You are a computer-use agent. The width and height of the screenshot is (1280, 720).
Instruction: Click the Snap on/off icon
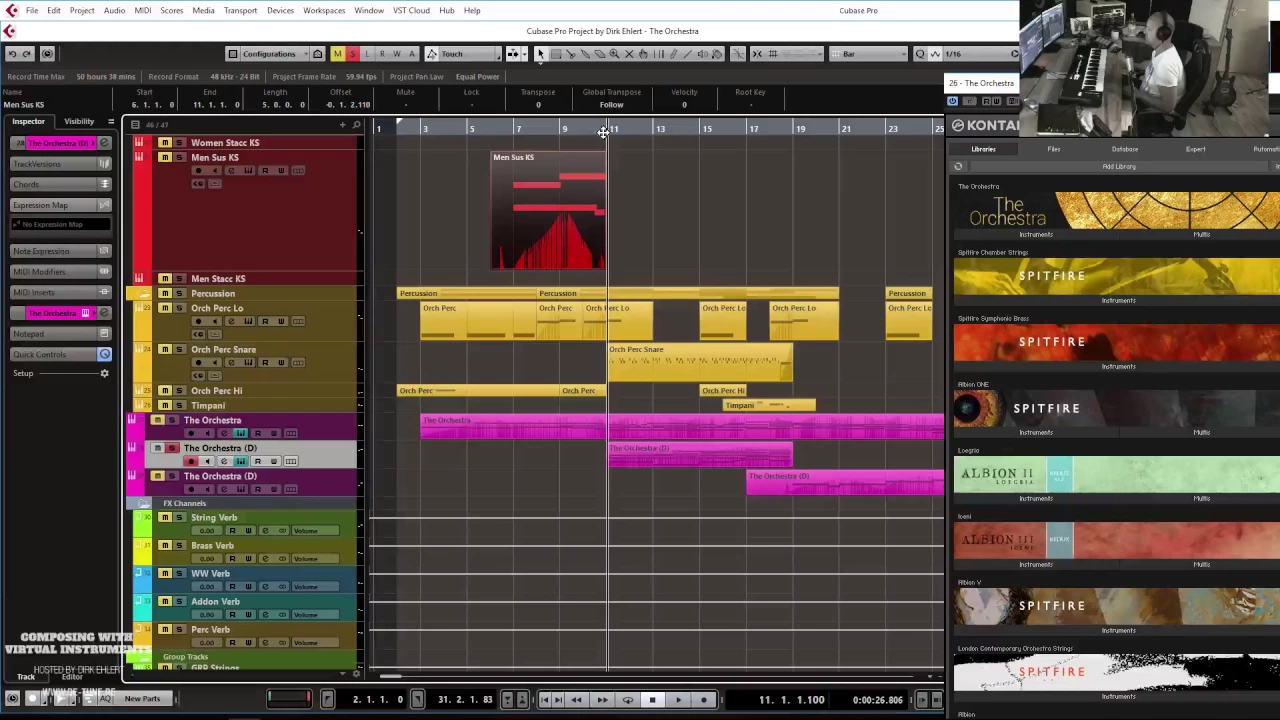click(x=757, y=54)
